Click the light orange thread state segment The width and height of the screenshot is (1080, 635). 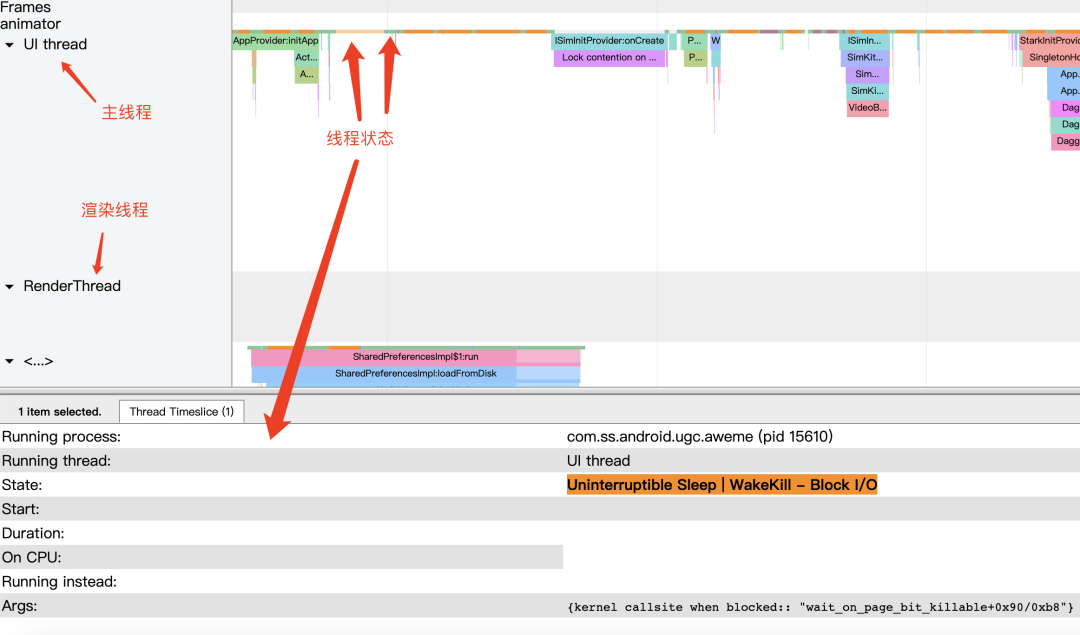pos(360,32)
